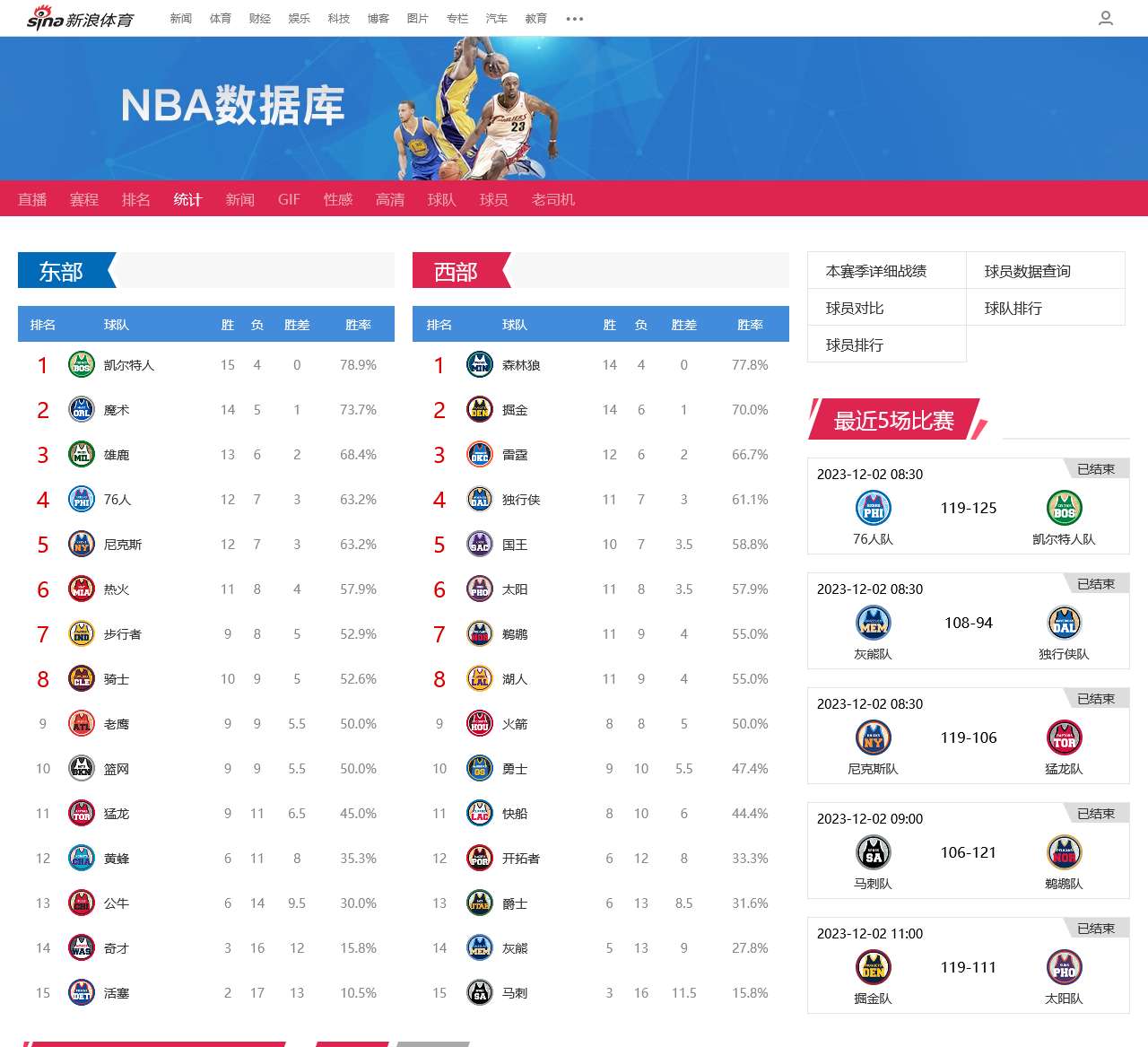Click the Thunder team logo
Image resolution: width=1148 pixels, height=1047 pixels.
[480, 455]
